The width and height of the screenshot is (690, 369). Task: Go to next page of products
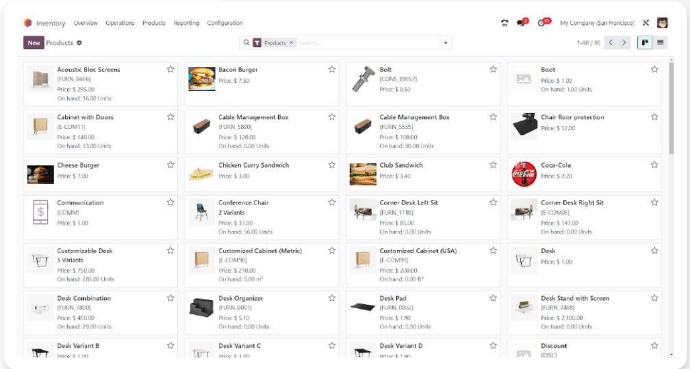(x=624, y=43)
